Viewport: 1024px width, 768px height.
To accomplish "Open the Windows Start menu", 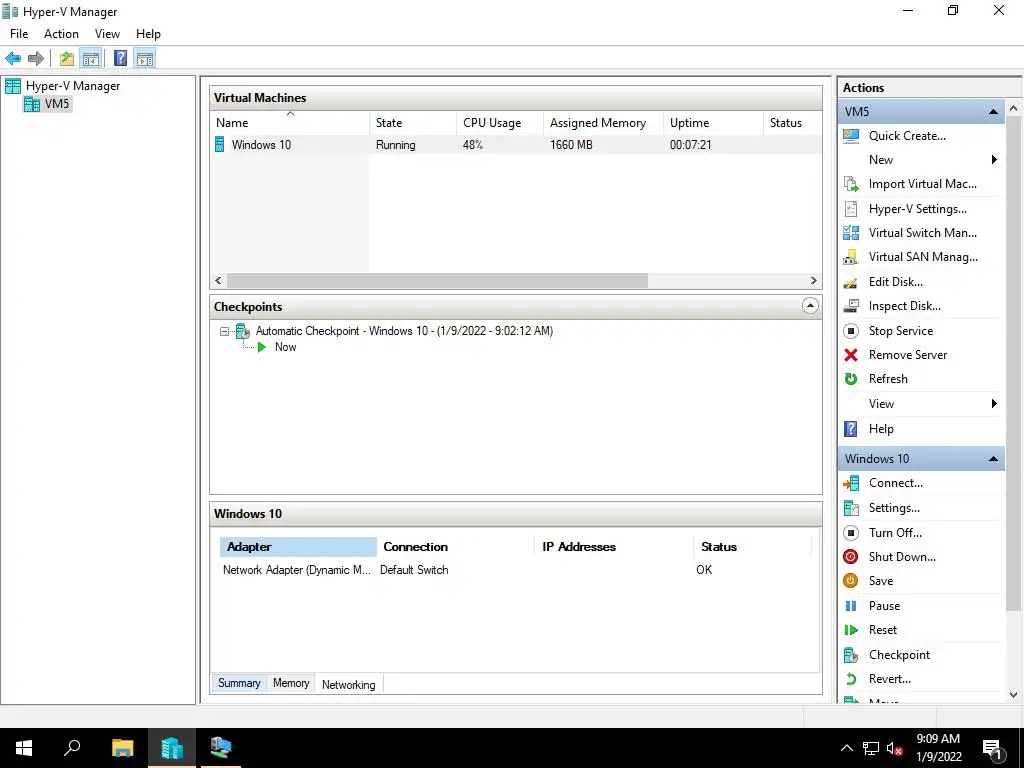I will 24,748.
